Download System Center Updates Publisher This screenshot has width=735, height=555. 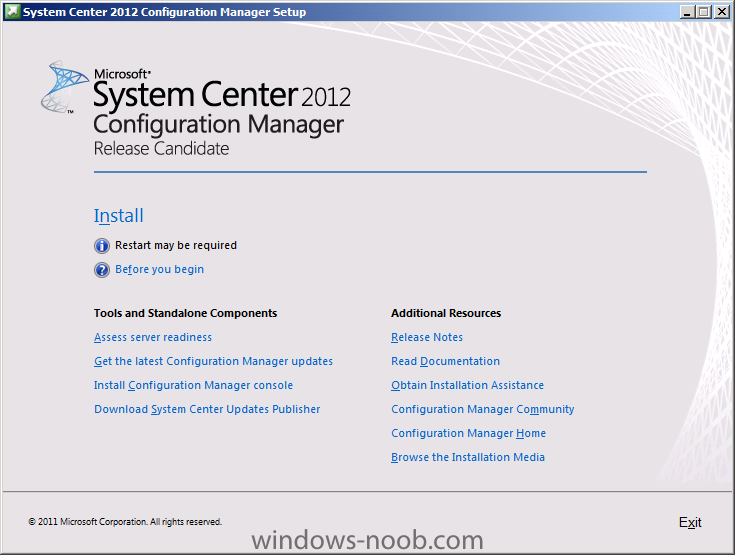207,409
